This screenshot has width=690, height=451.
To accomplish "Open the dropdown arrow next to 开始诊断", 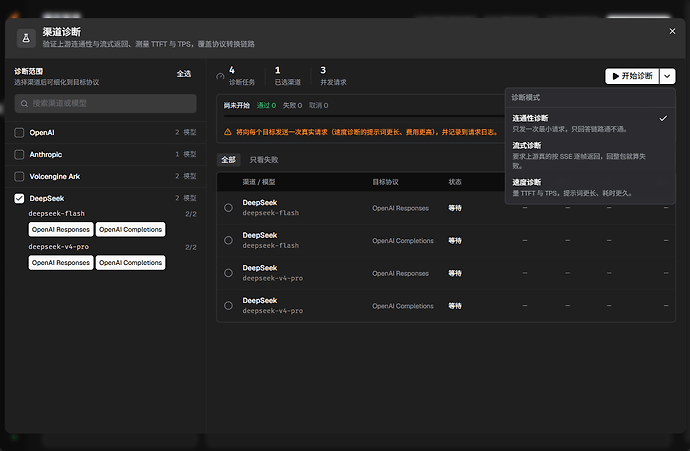I will coord(667,76).
